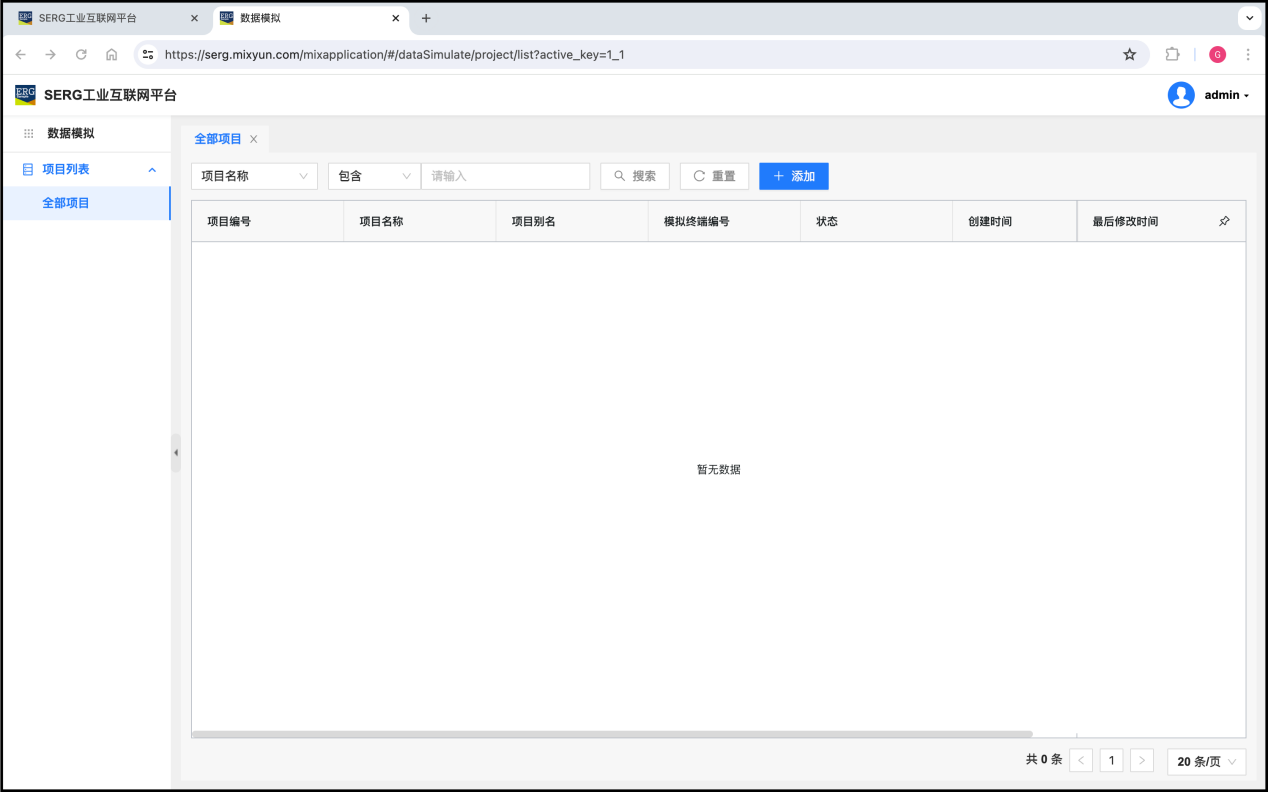Click the pin icon in table header
1268x792 pixels.
[1224, 221]
